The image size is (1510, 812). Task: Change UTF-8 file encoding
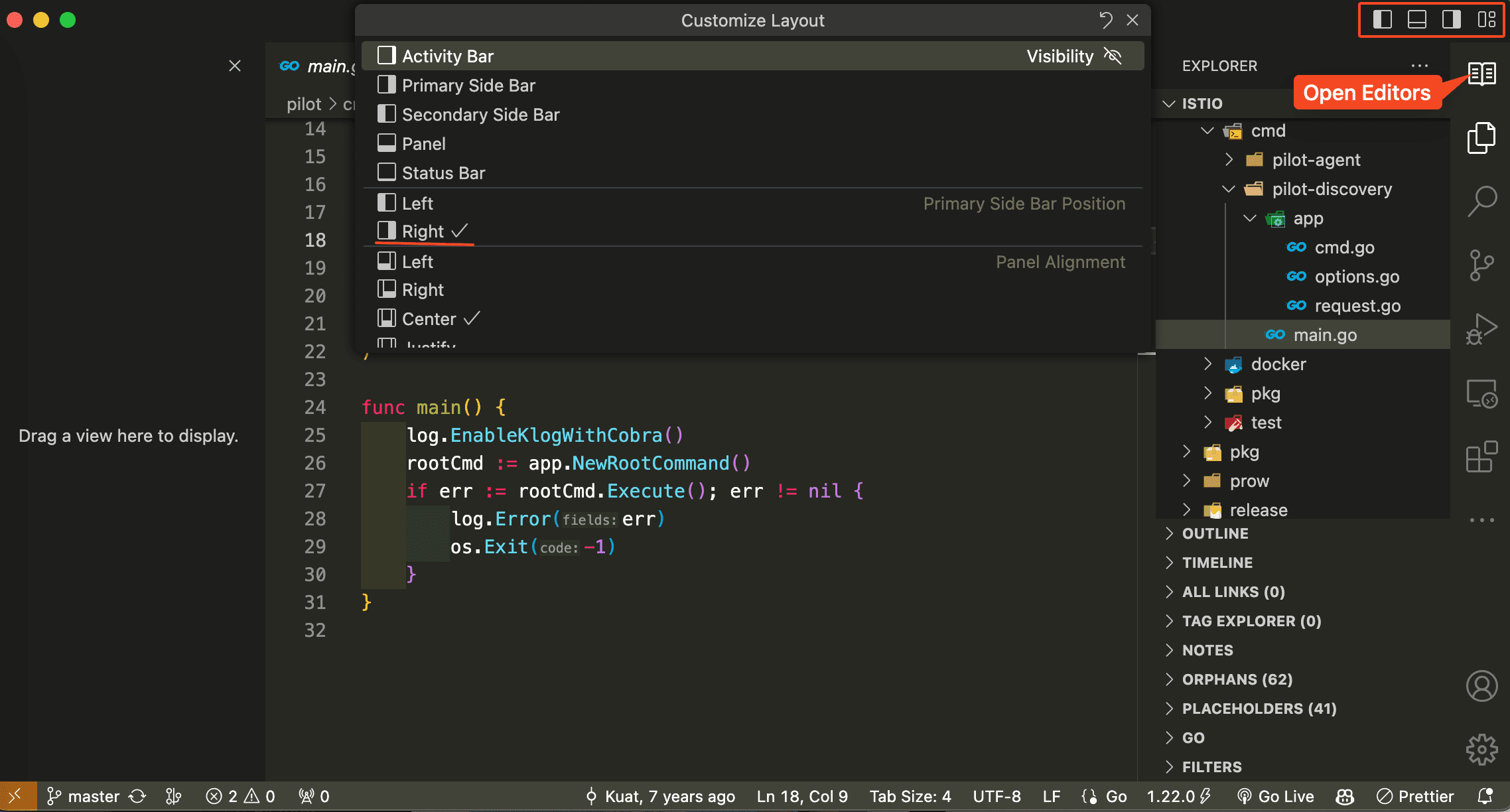click(x=996, y=796)
